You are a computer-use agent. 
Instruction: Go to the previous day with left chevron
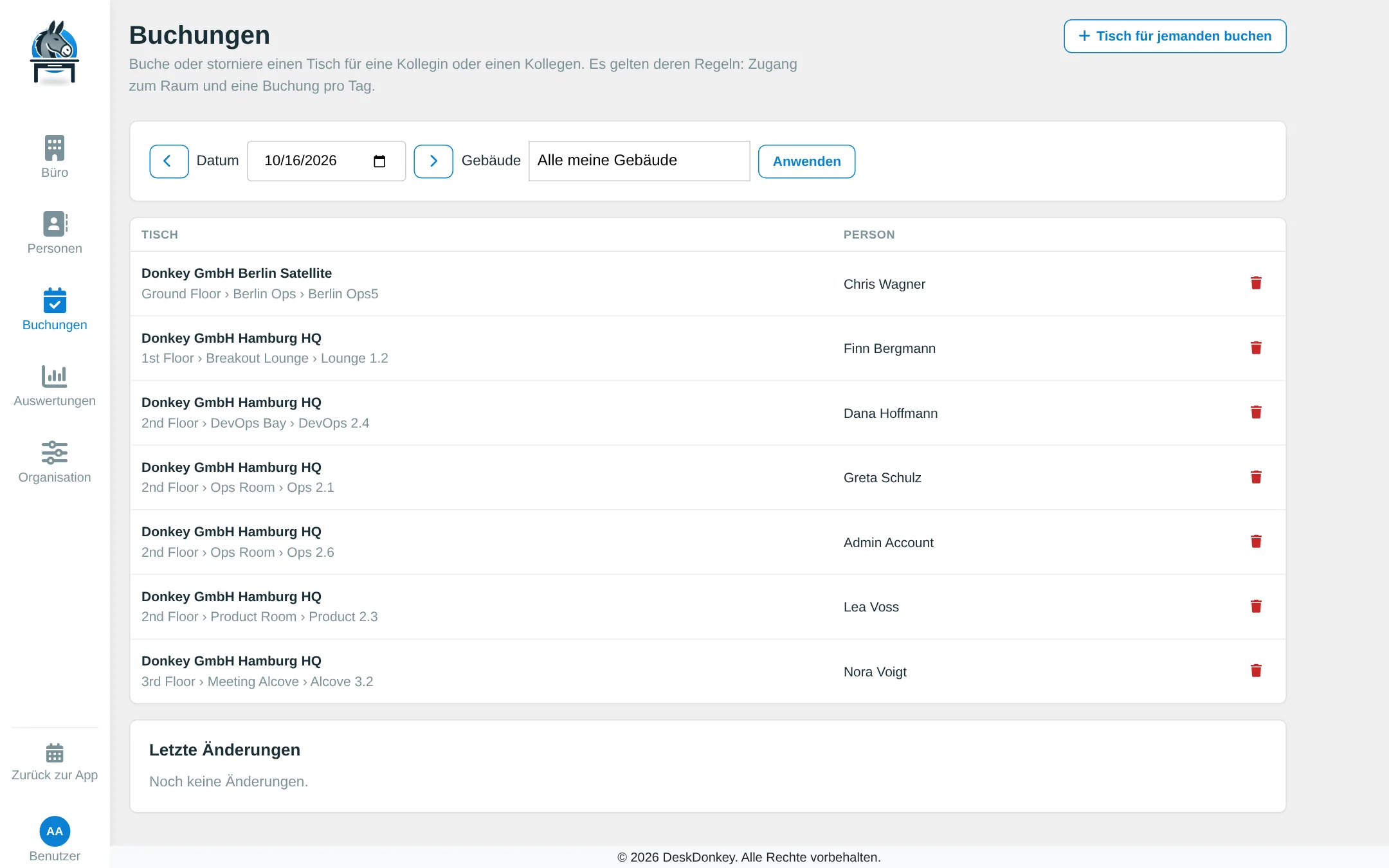(x=169, y=161)
